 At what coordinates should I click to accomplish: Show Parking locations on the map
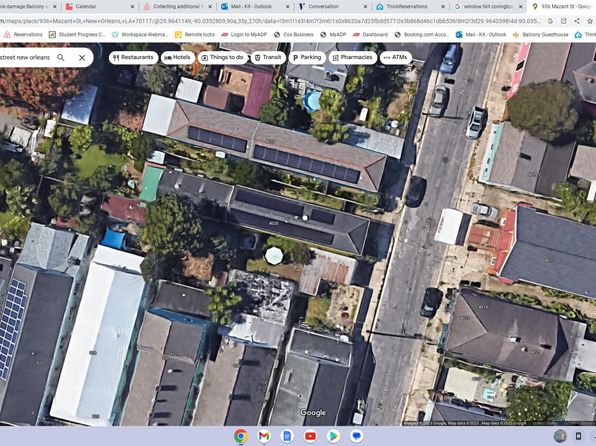[x=307, y=57]
